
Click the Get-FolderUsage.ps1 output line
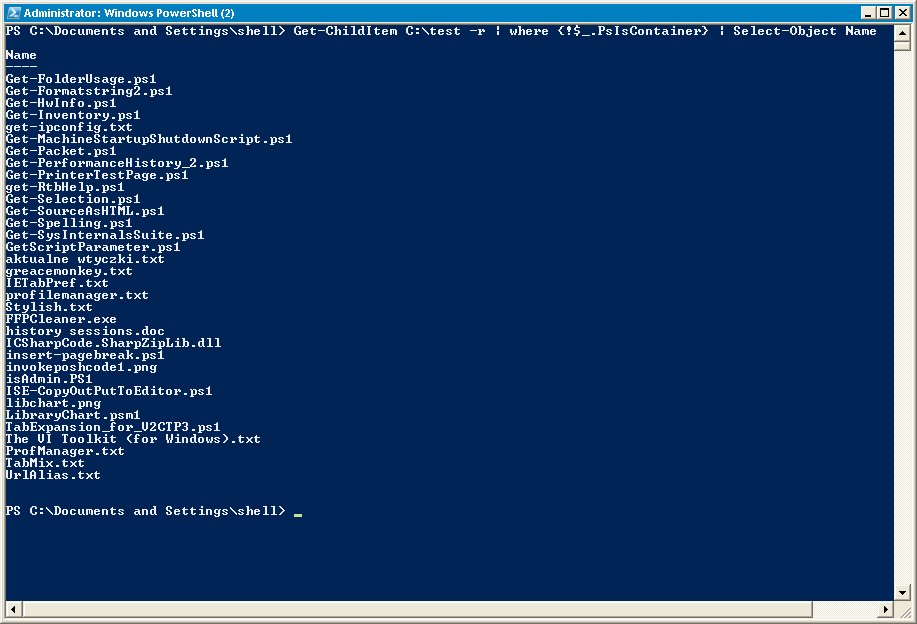point(81,79)
